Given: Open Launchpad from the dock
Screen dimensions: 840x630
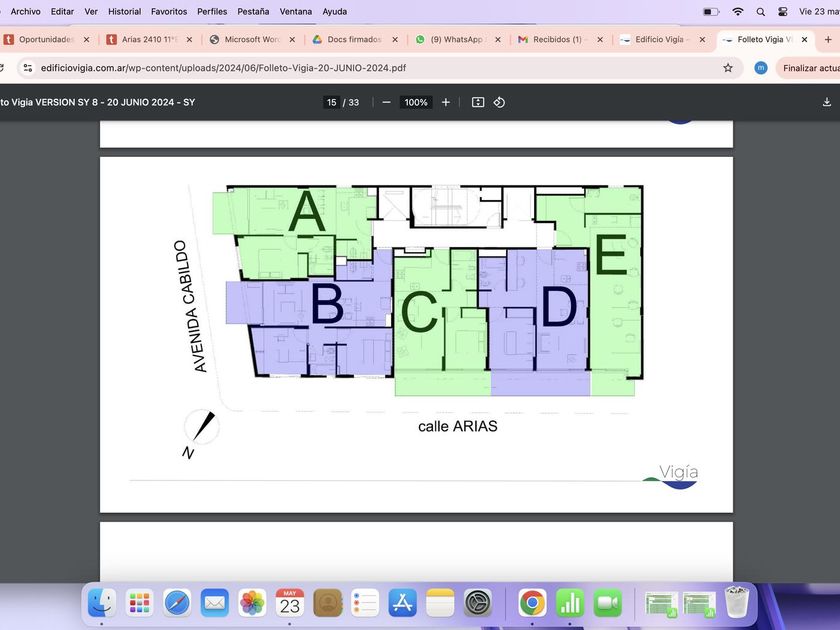Looking at the screenshot, I should (139, 603).
